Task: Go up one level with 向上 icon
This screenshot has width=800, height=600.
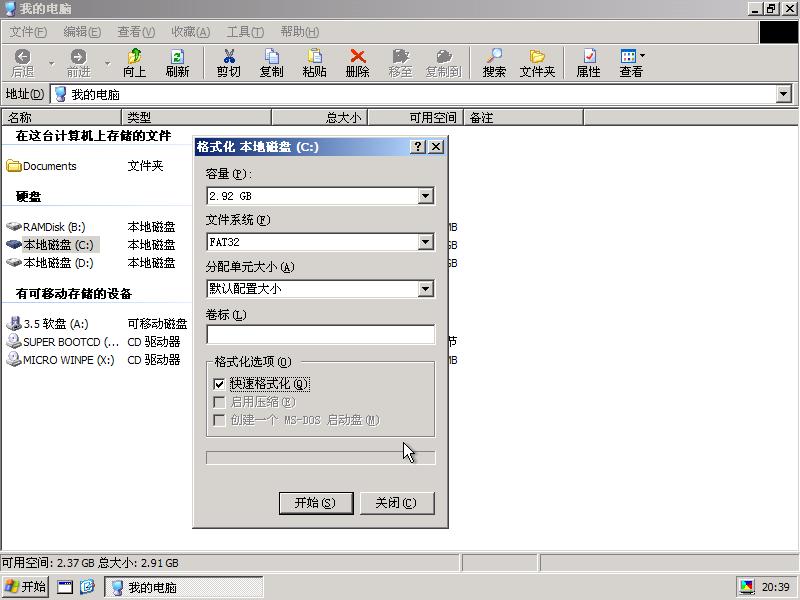Action: [135, 56]
